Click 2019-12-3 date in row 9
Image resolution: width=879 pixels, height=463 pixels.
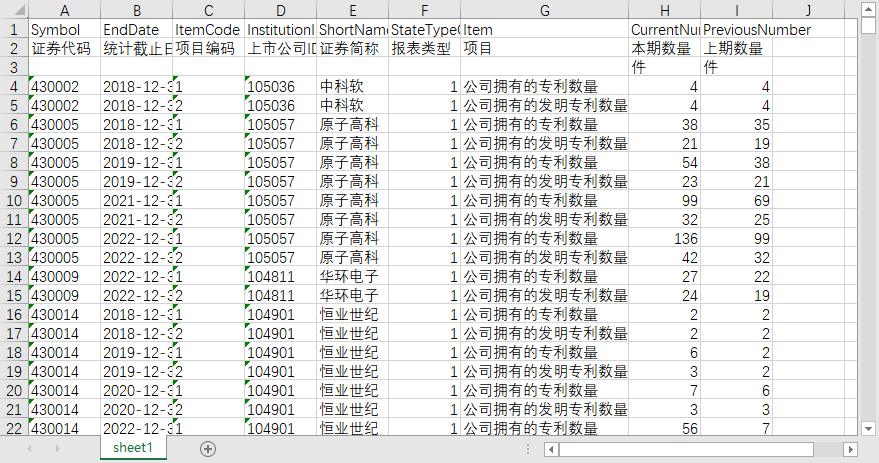(x=137, y=182)
